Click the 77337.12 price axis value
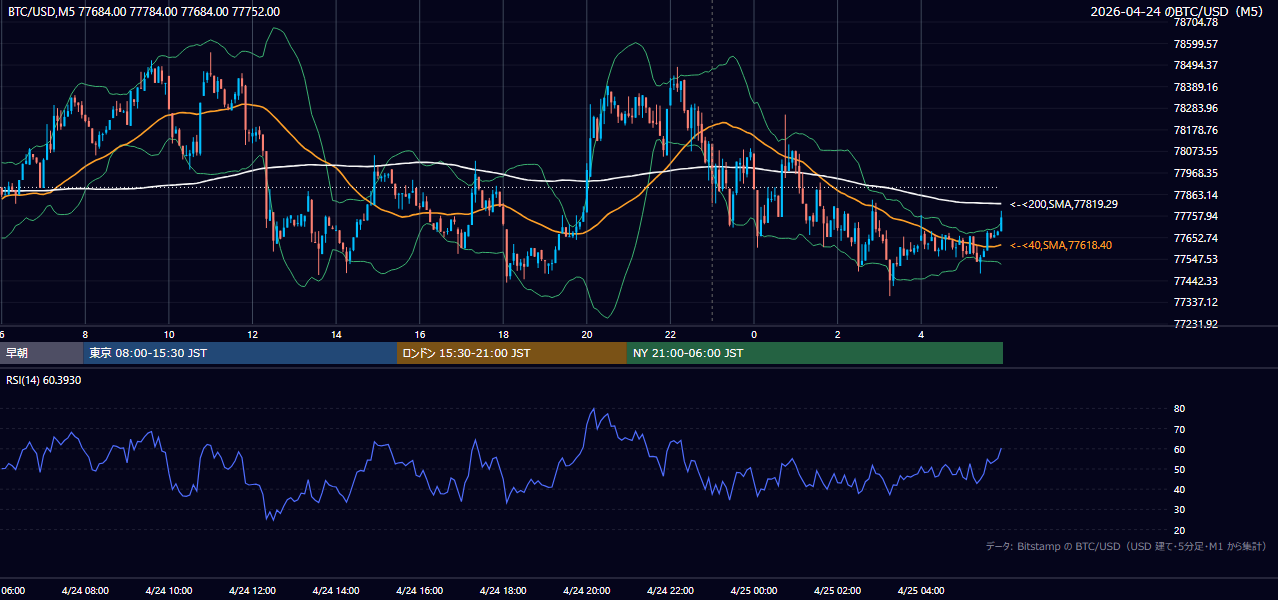The width and height of the screenshot is (1278, 600). point(1195,302)
